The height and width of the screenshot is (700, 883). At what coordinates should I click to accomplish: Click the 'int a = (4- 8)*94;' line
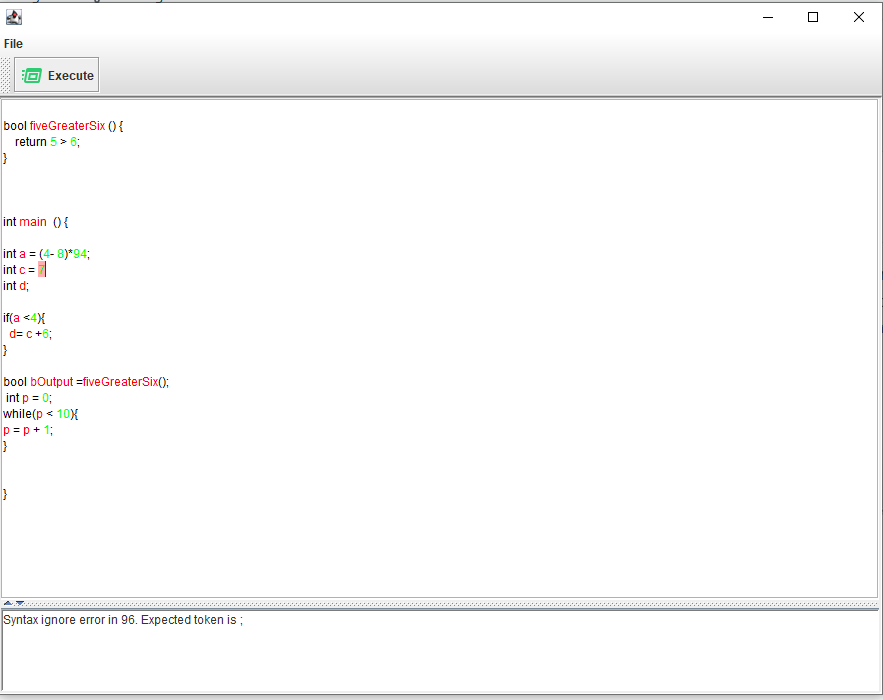coord(46,254)
